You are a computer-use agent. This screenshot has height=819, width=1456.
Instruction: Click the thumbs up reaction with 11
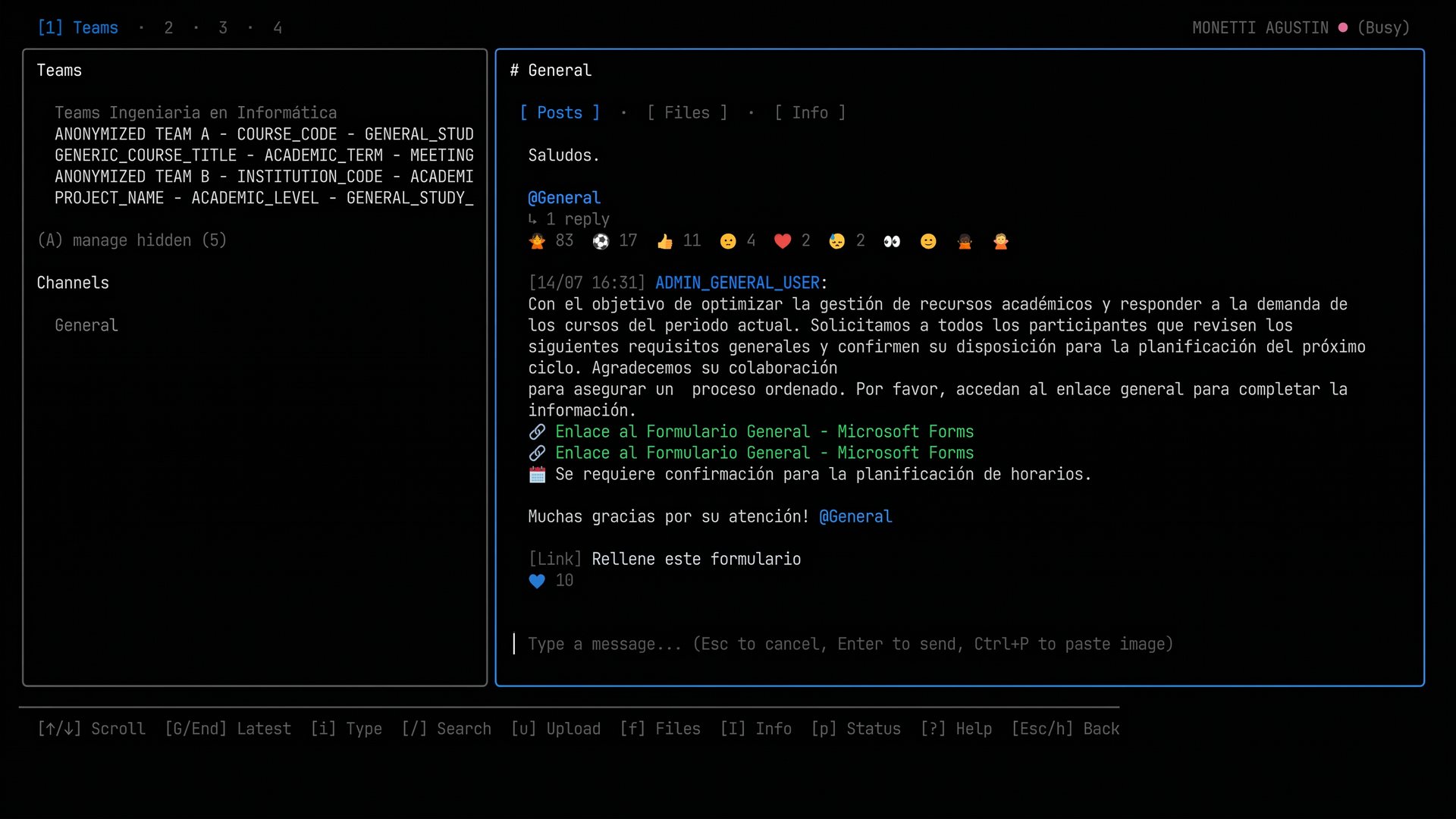[679, 241]
